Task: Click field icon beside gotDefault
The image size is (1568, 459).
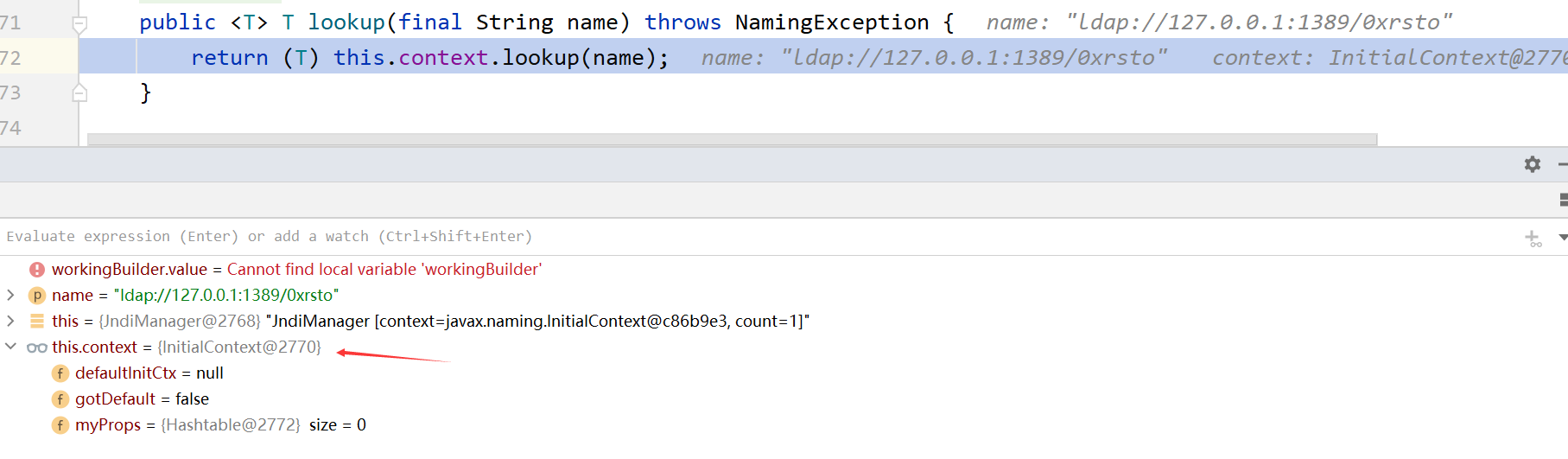Action: 60,399
